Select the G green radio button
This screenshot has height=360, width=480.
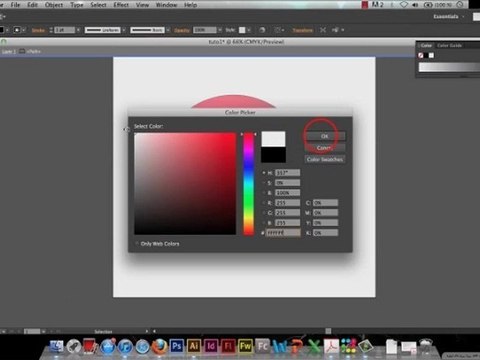264,213
